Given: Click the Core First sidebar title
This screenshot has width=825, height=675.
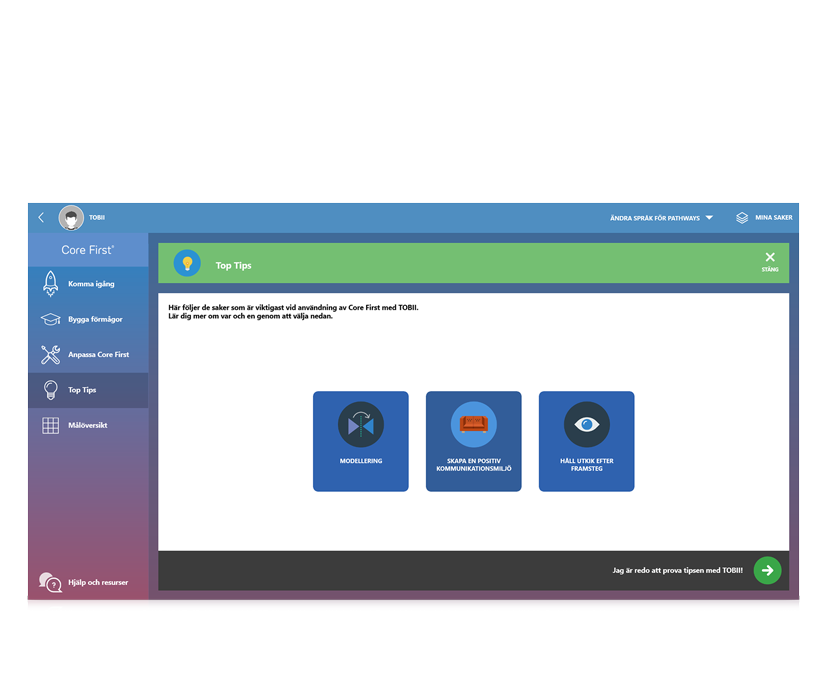Looking at the screenshot, I should click(x=88, y=250).
